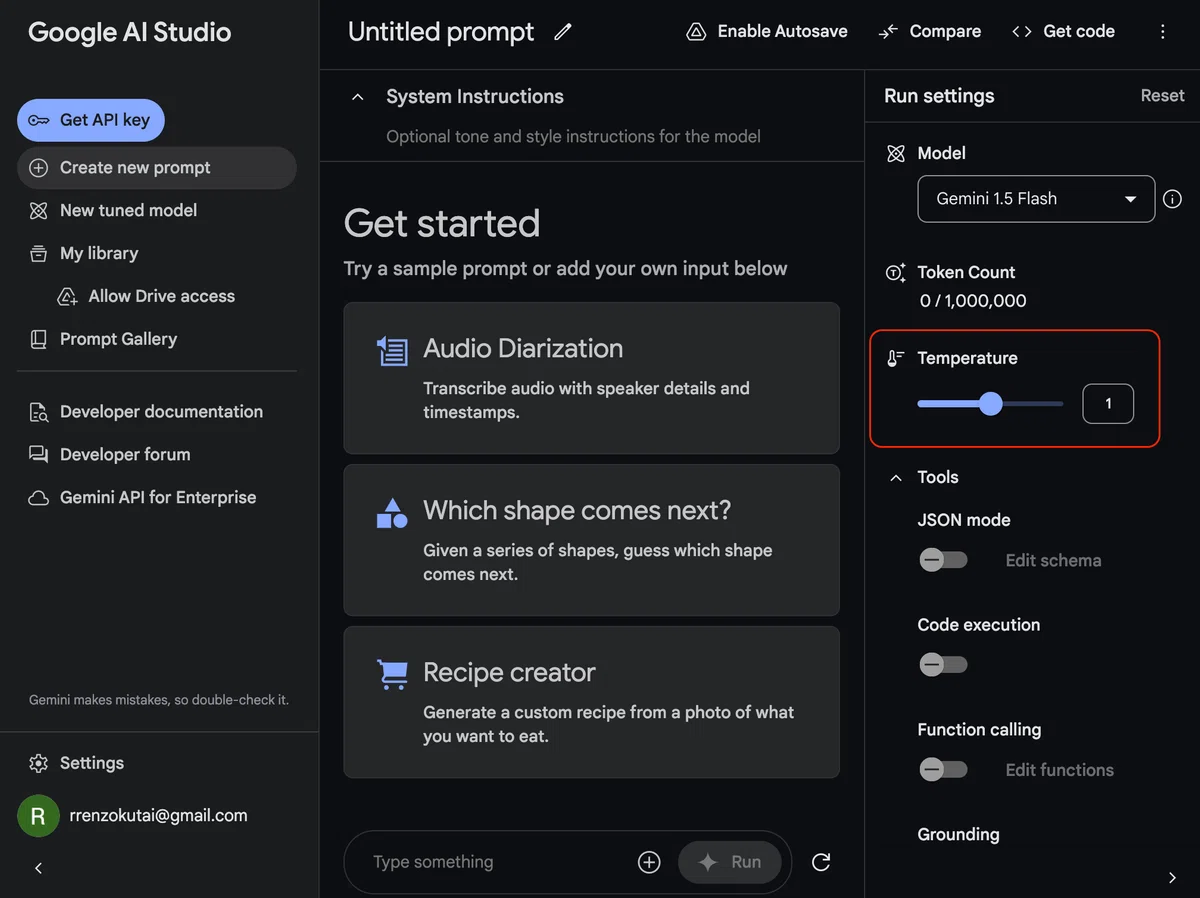Click the New tuned model icon

coord(39,211)
